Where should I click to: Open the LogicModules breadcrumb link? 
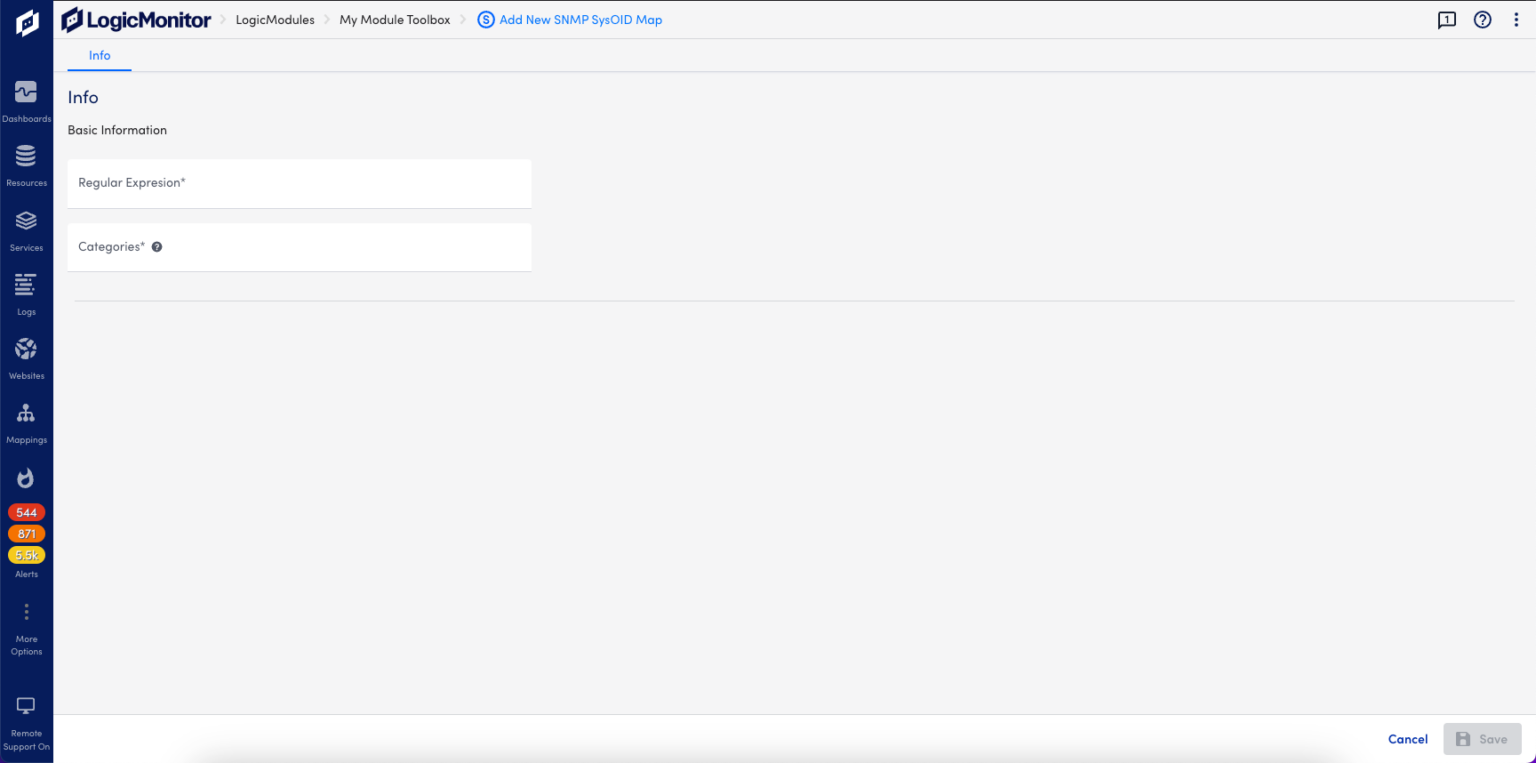[275, 19]
